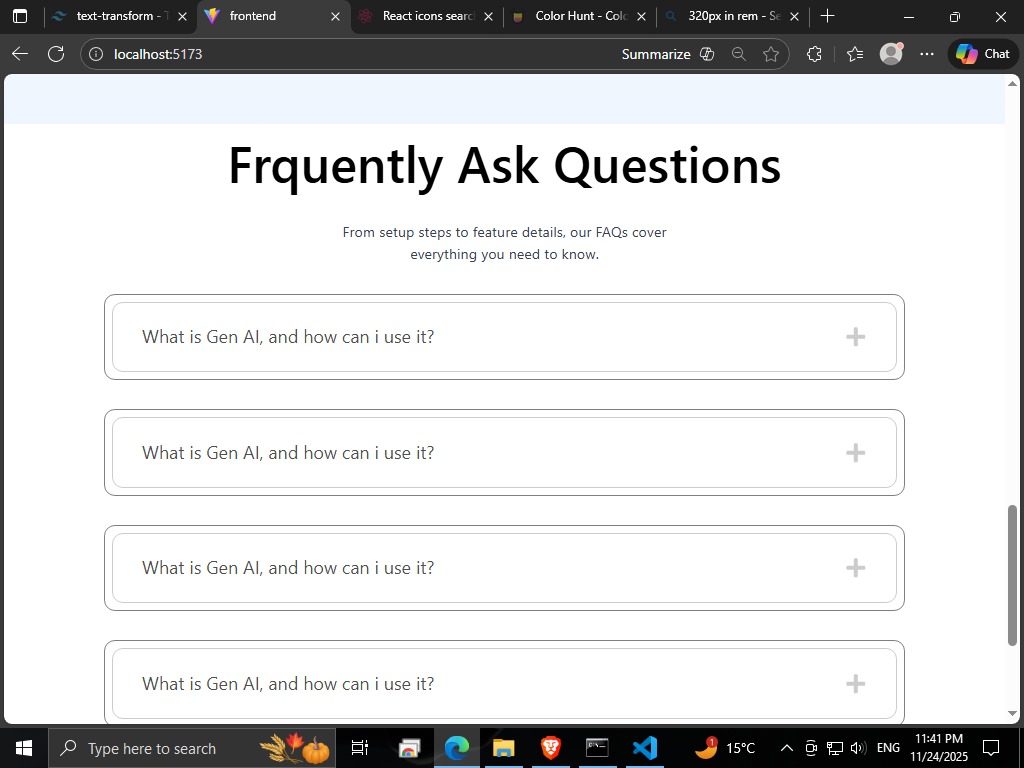This screenshot has height=768, width=1024.
Task: Launch Brave browser from the taskbar
Action: point(550,747)
